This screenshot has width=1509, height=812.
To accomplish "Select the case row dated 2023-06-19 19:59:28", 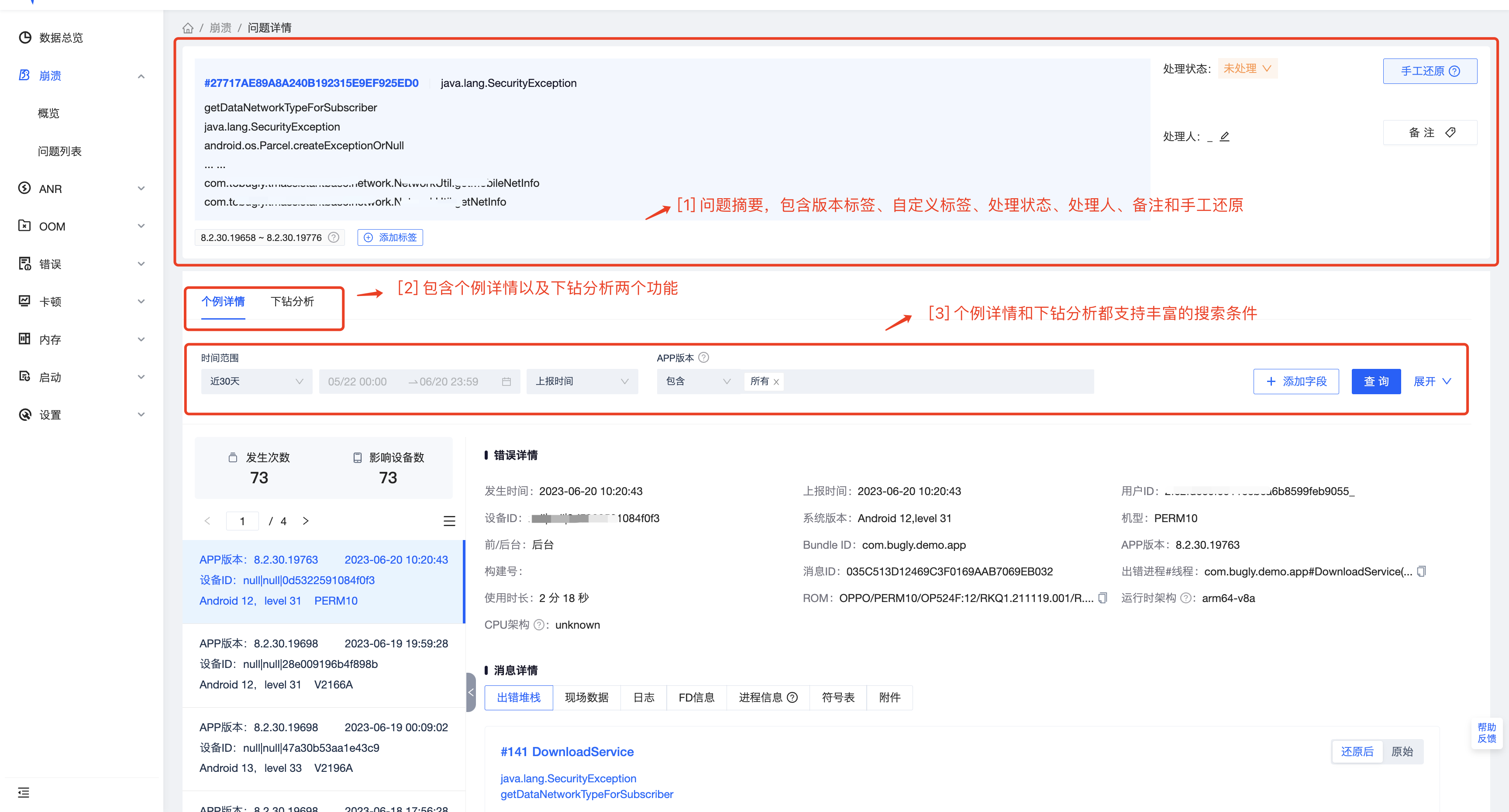I will [324, 664].
